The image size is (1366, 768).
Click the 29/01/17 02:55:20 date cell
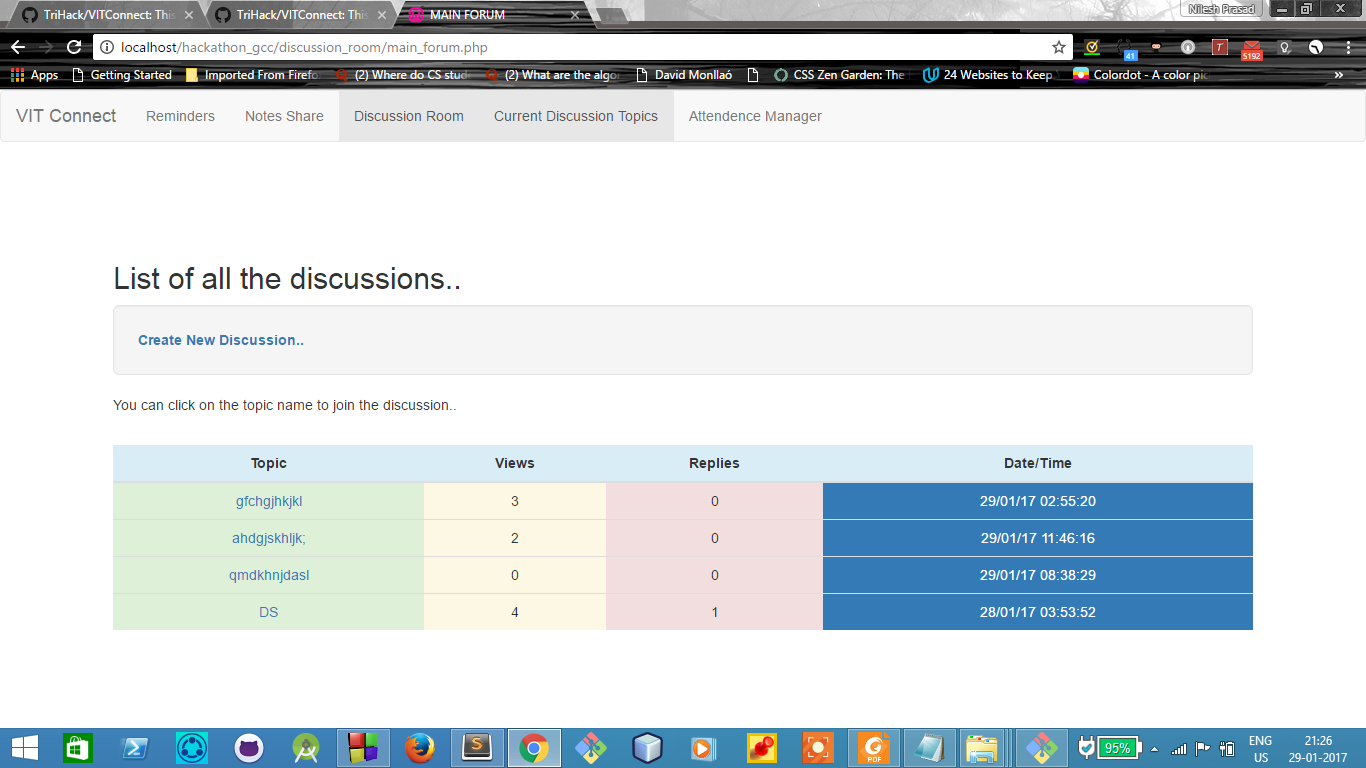point(1038,501)
